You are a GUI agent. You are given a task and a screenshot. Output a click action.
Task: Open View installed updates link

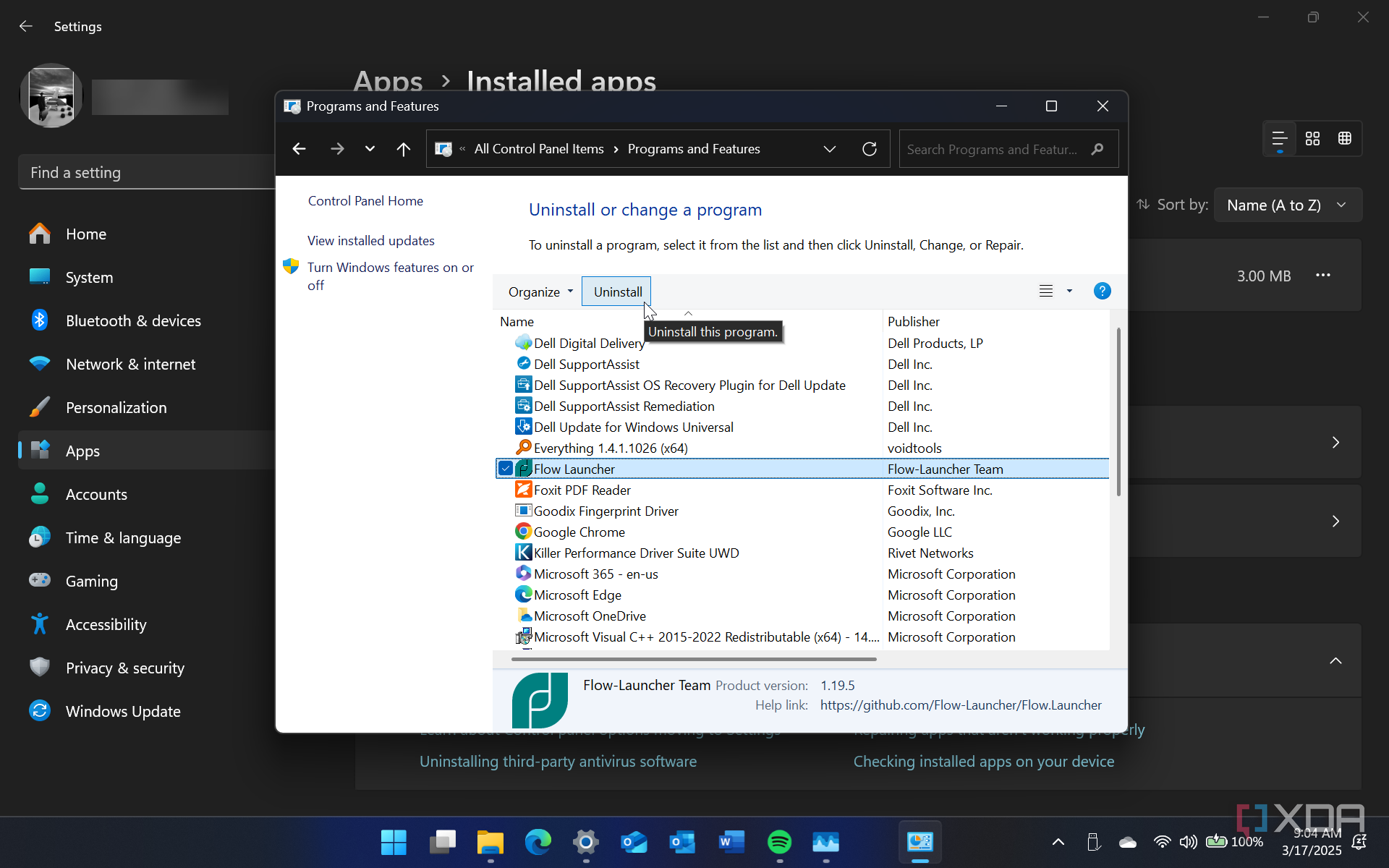pyautogui.click(x=371, y=241)
